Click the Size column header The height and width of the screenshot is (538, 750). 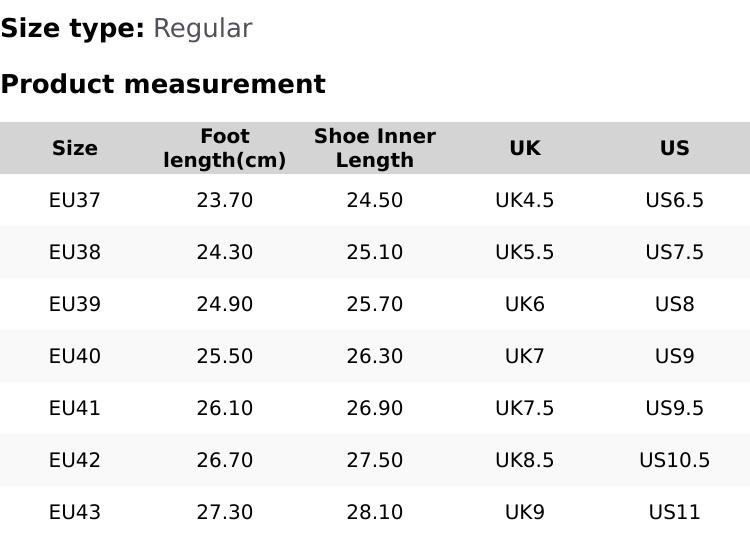click(75, 148)
